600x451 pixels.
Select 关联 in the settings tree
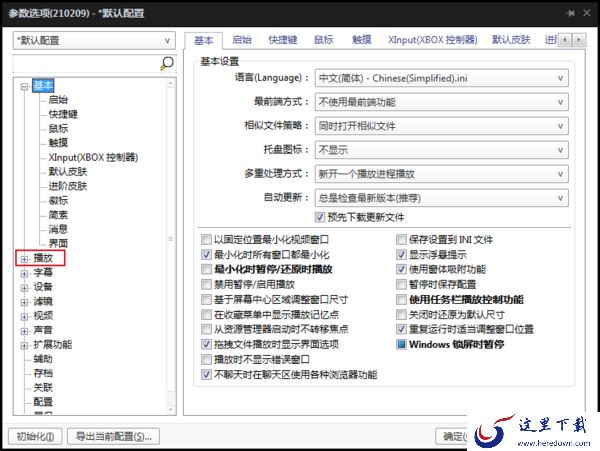(43, 388)
